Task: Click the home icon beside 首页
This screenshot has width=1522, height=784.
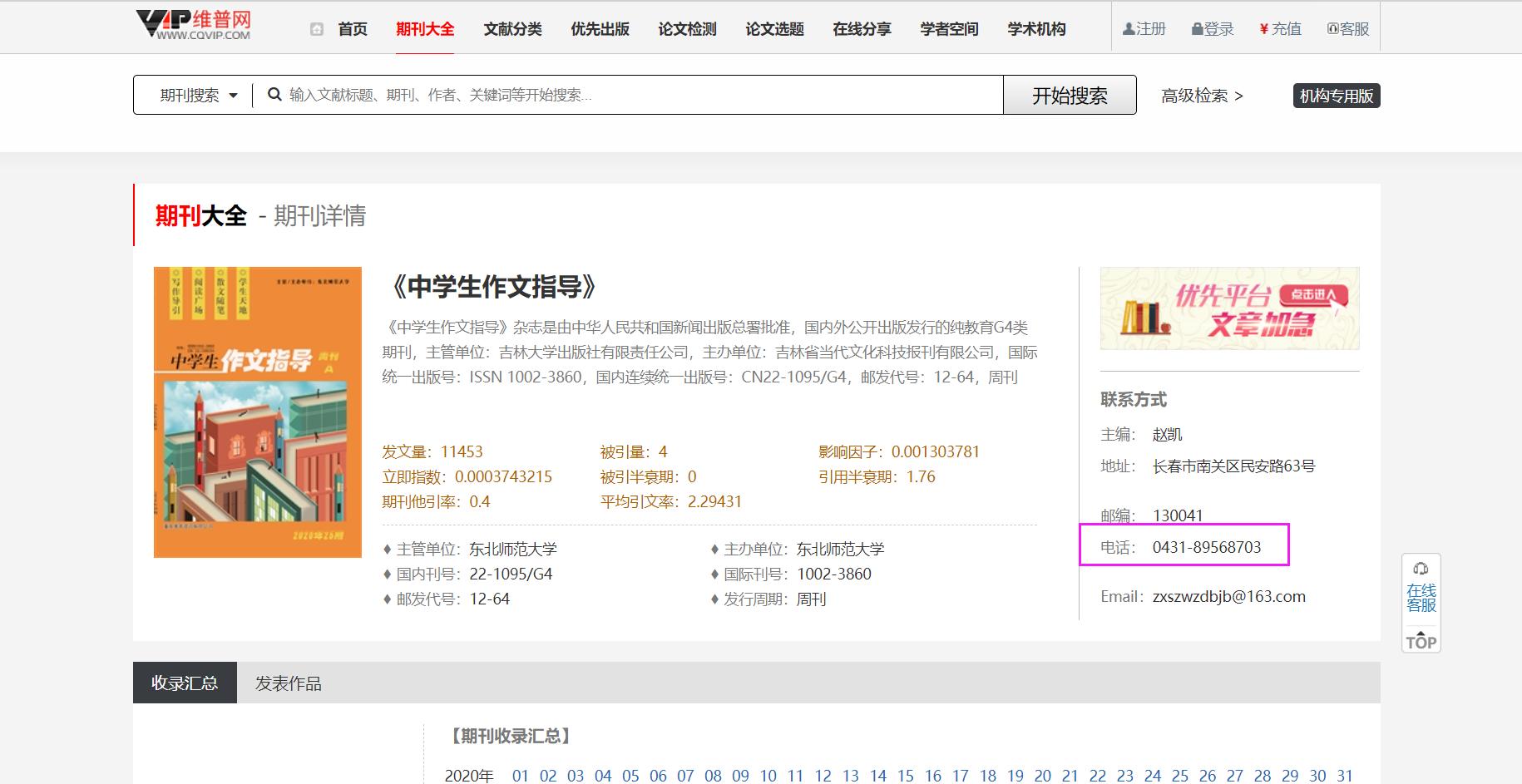Action: pos(315,27)
